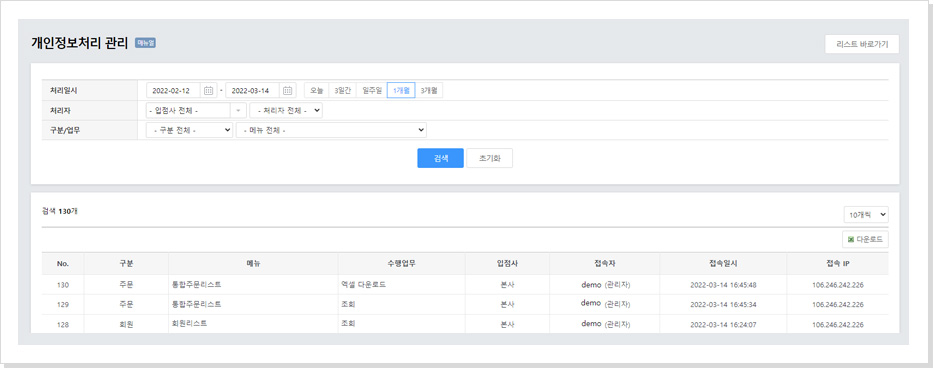Click timestamp 2022-03-14 16:45:48
Screen dimensions: 934x369
(x=723, y=285)
